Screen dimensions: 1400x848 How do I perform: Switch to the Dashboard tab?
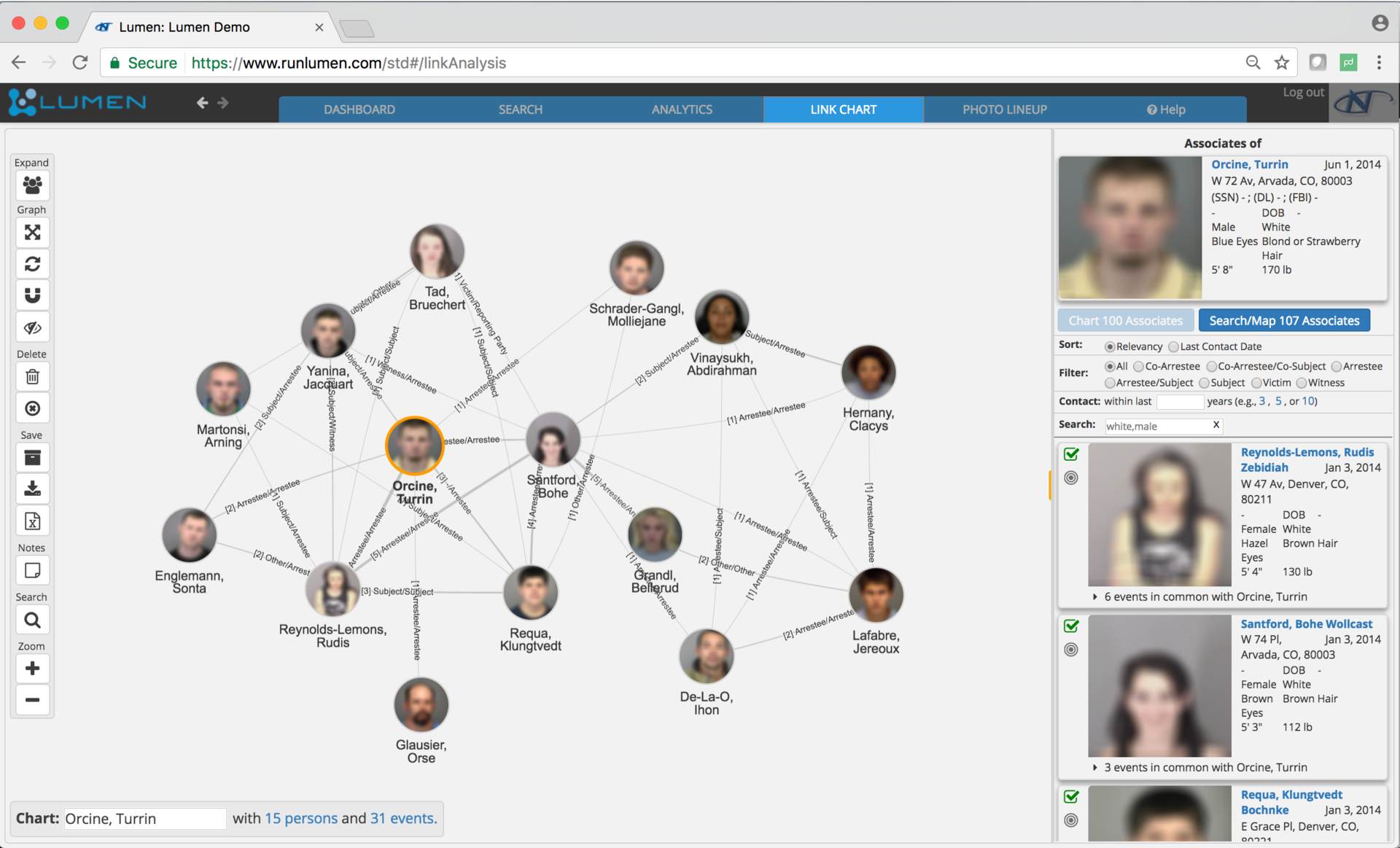pyautogui.click(x=359, y=109)
